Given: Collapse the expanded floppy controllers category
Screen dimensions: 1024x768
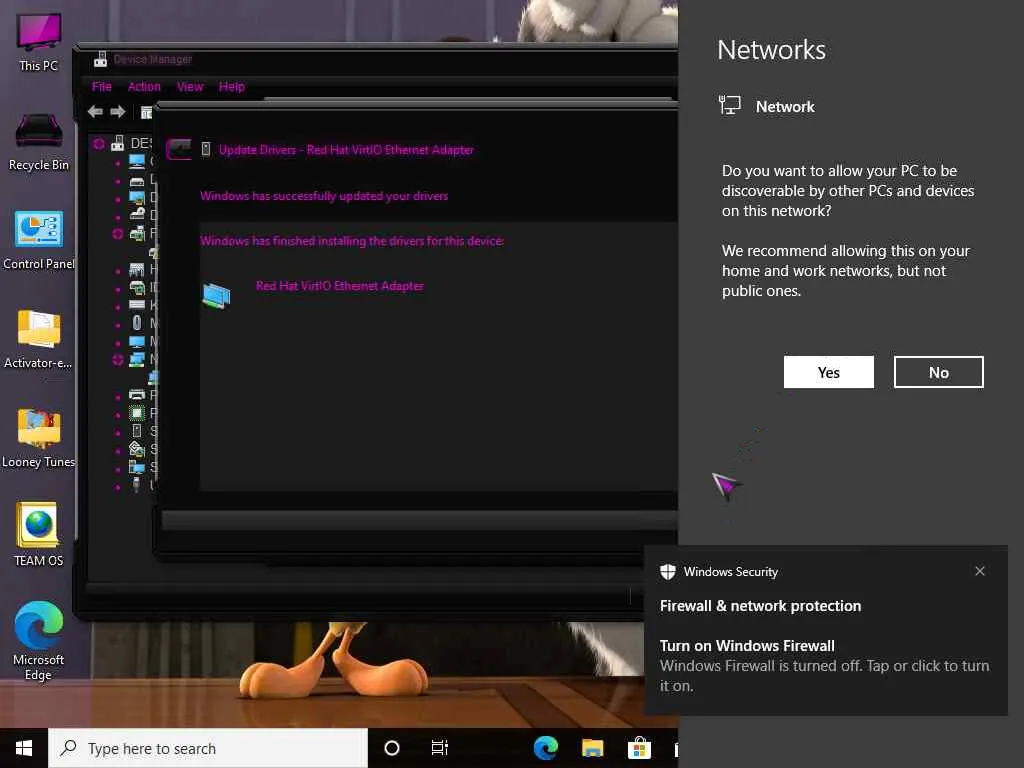Looking at the screenshot, I should (x=118, y=233).
